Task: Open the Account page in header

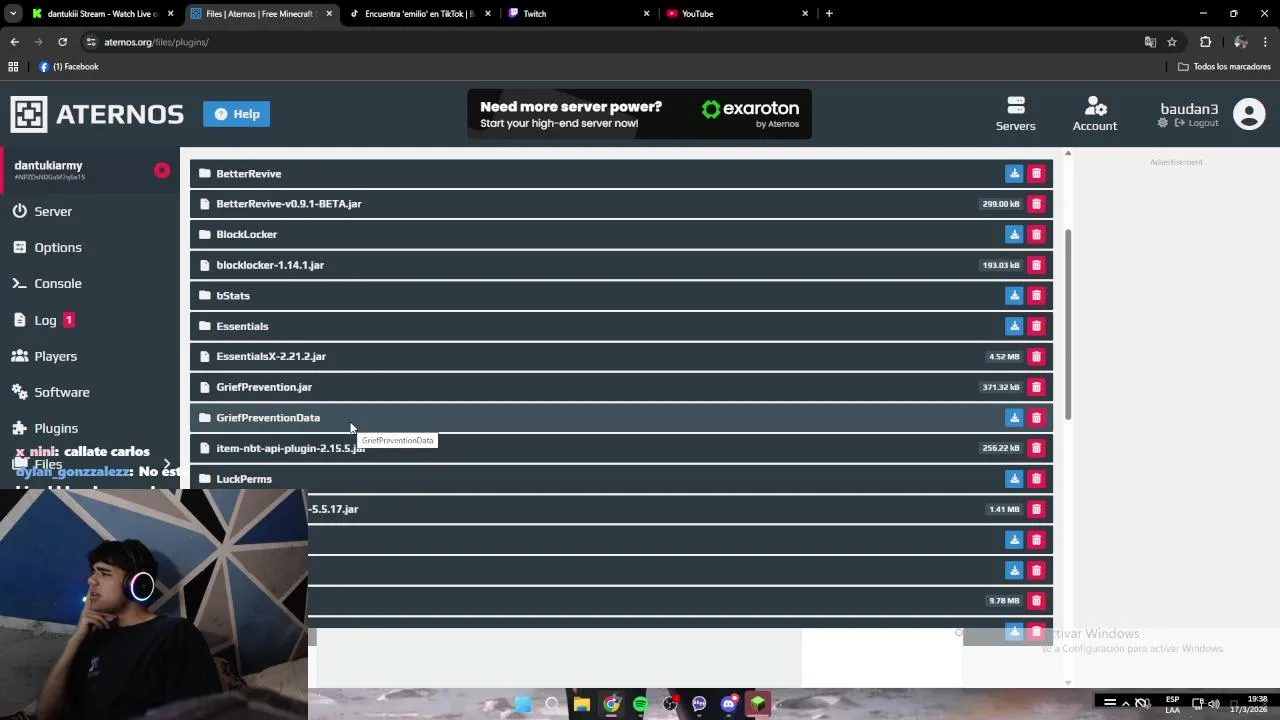Action: tap(1095, 114)
